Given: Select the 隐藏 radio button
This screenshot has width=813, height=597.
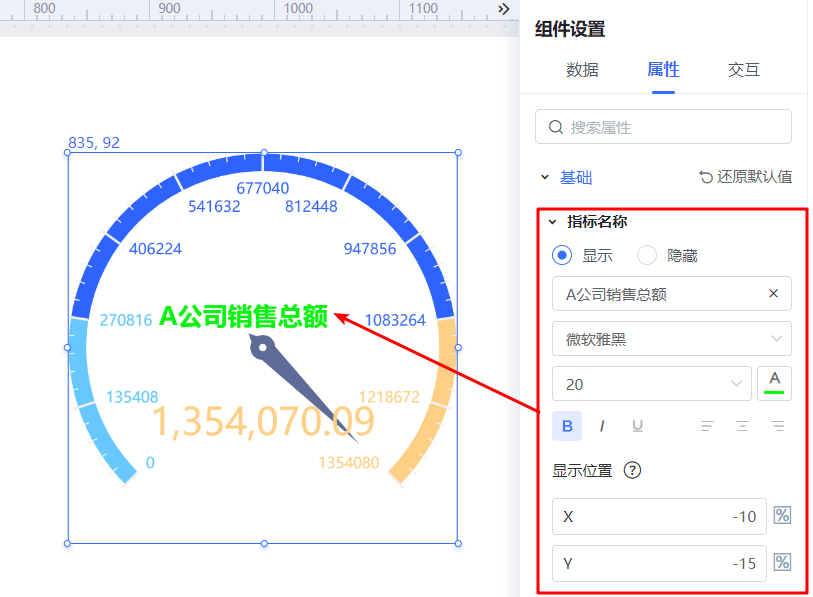Looking at the screenshot, I should (647, 255).
